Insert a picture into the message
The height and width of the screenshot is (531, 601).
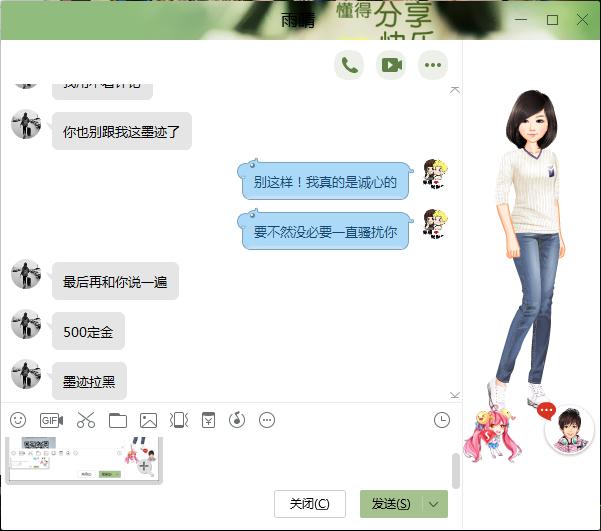point(149,420)
